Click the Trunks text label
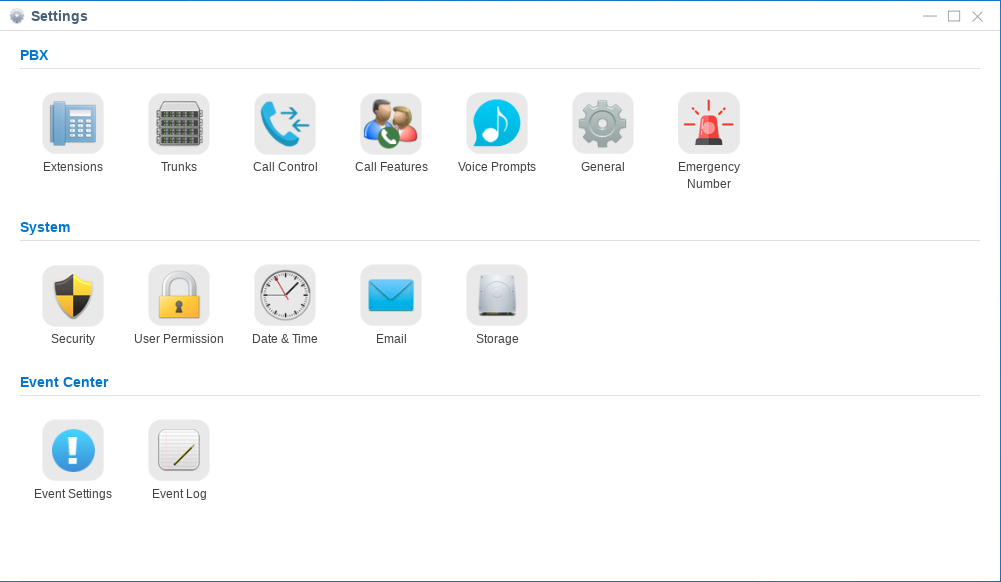Image resolution: width=1001 pixels, height=582 pixels. 179,167
